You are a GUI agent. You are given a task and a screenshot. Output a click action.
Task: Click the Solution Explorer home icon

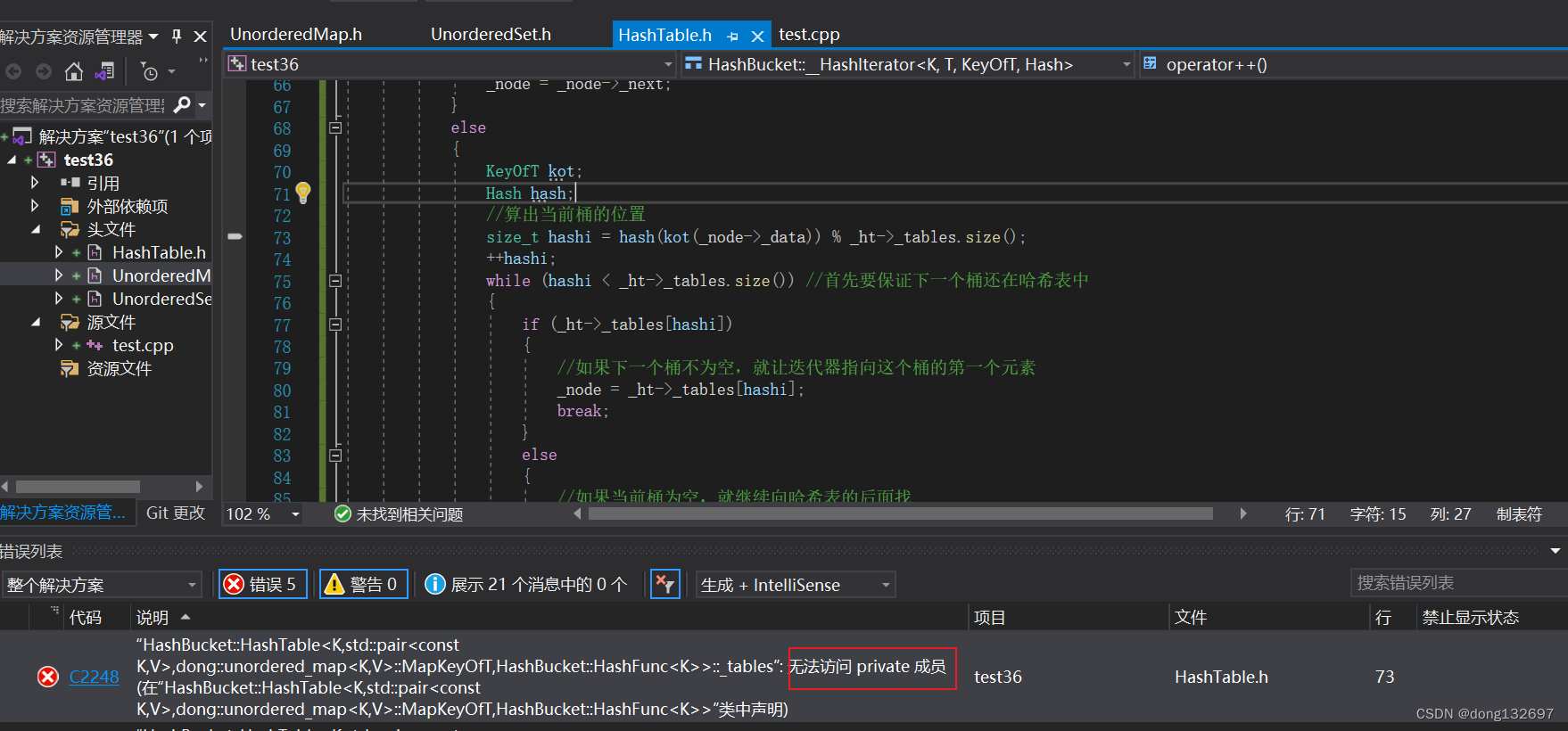[74, 71]
